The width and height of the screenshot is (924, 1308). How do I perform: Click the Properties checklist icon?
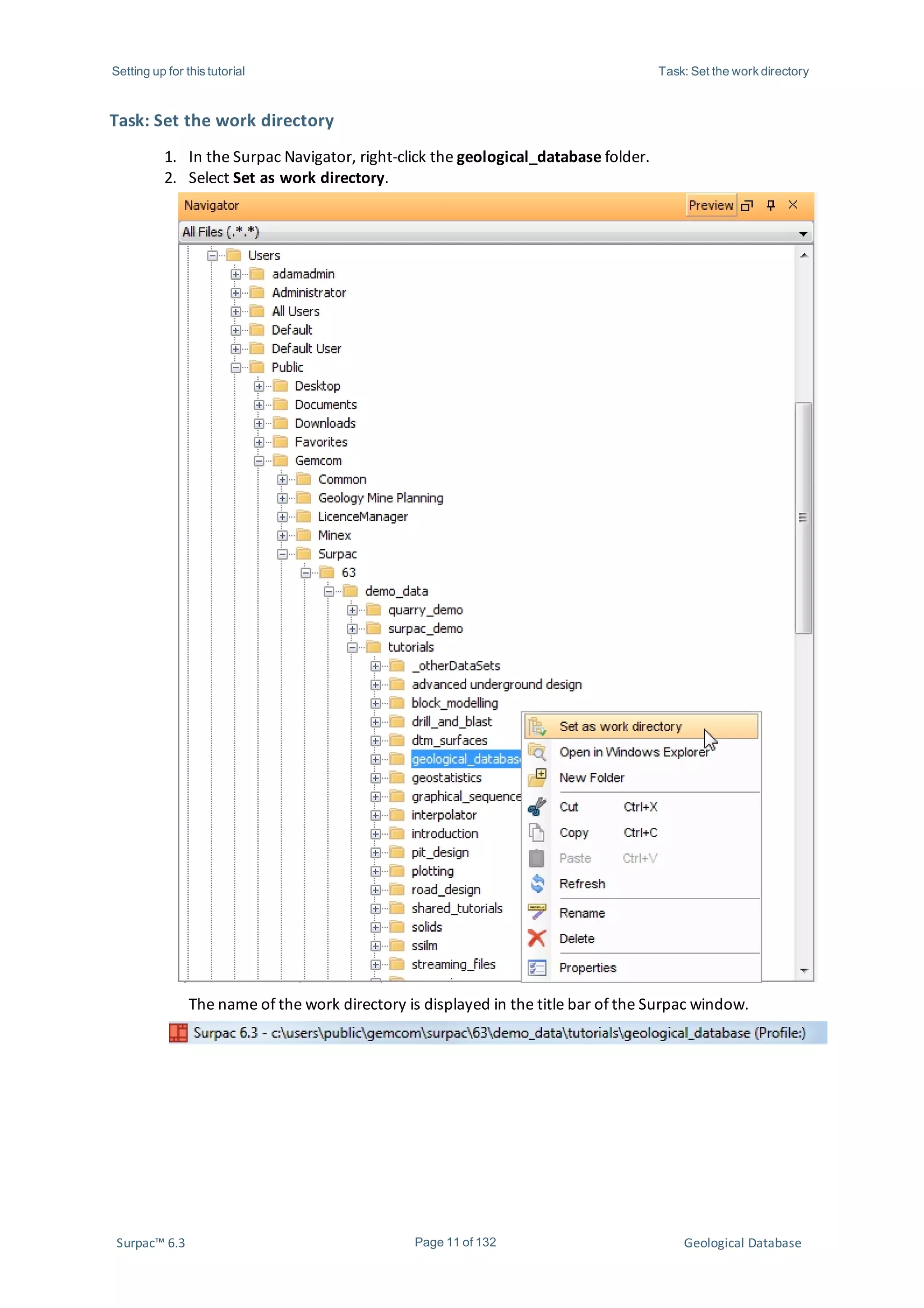537,967
